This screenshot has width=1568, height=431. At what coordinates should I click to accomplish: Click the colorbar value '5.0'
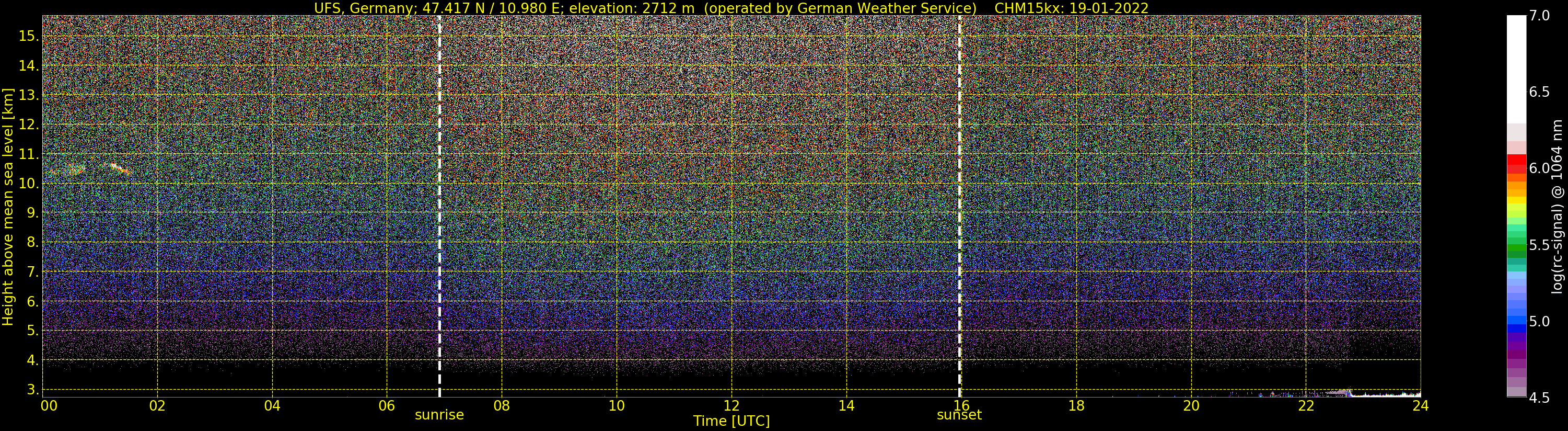1539,321
